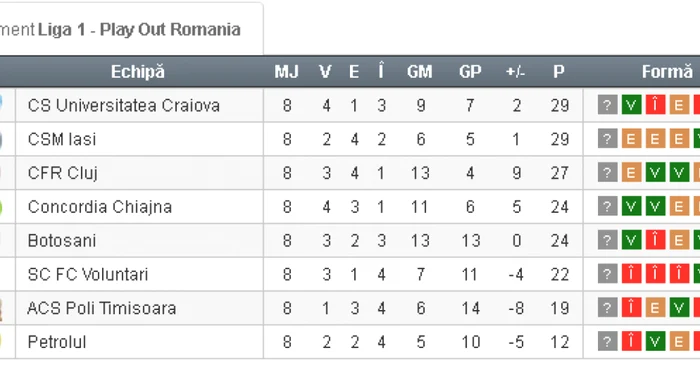
Task: Click the Formă column header
Action: pyautogui.click(x=667, y=71)
